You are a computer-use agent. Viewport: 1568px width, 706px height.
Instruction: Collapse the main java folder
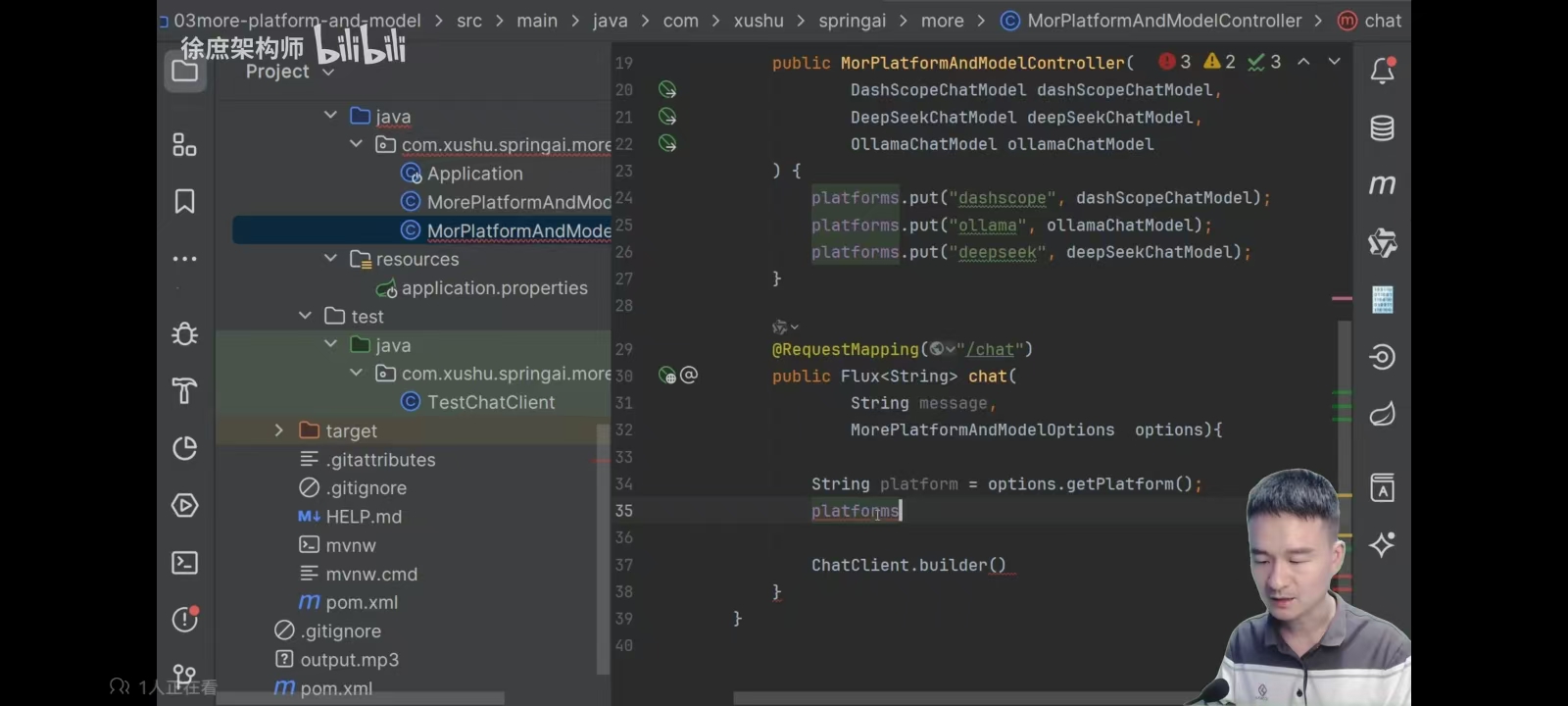pyautogui.click(x=330, y=115)
